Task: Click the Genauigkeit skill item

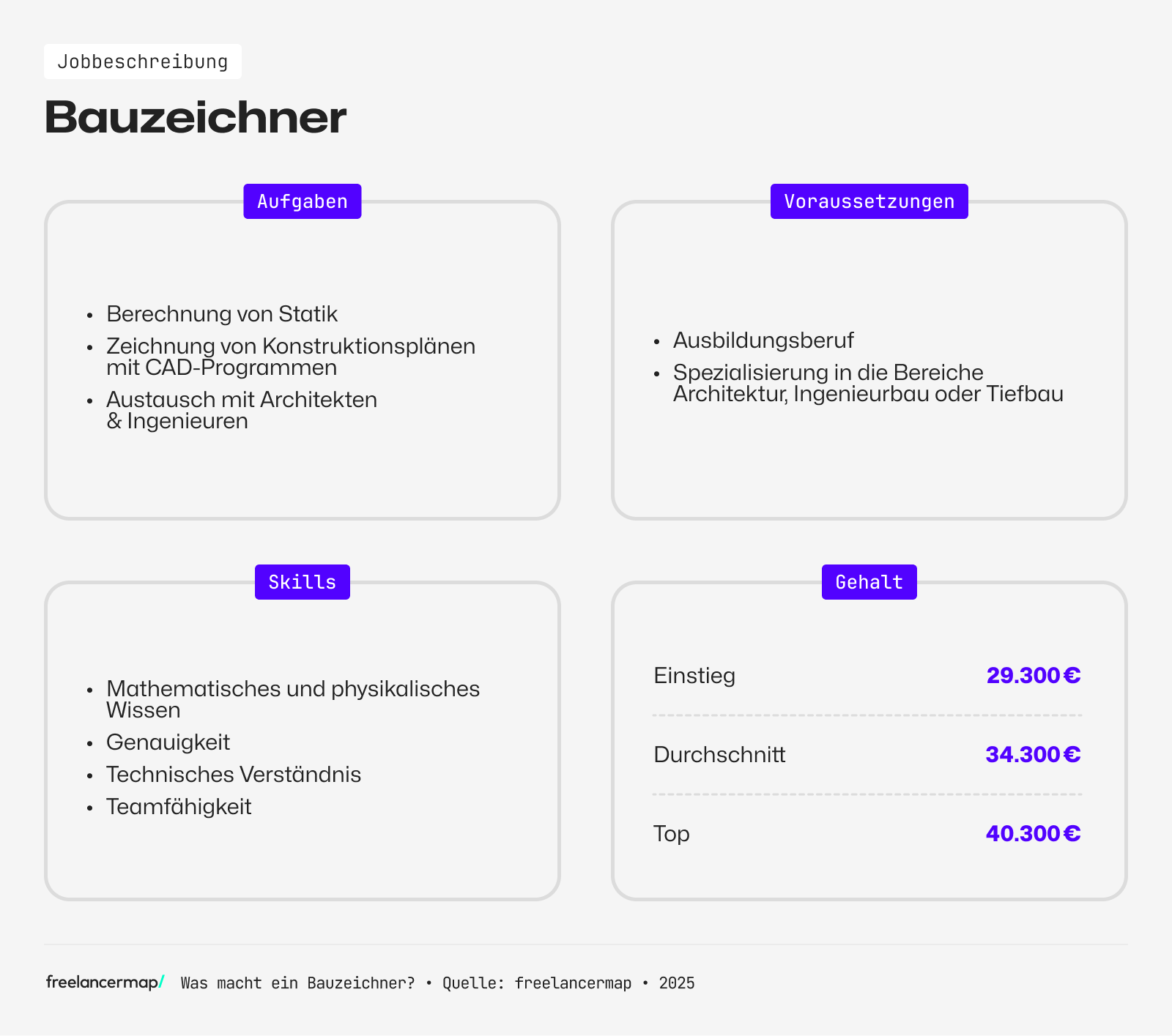Action: pos(168,742)
